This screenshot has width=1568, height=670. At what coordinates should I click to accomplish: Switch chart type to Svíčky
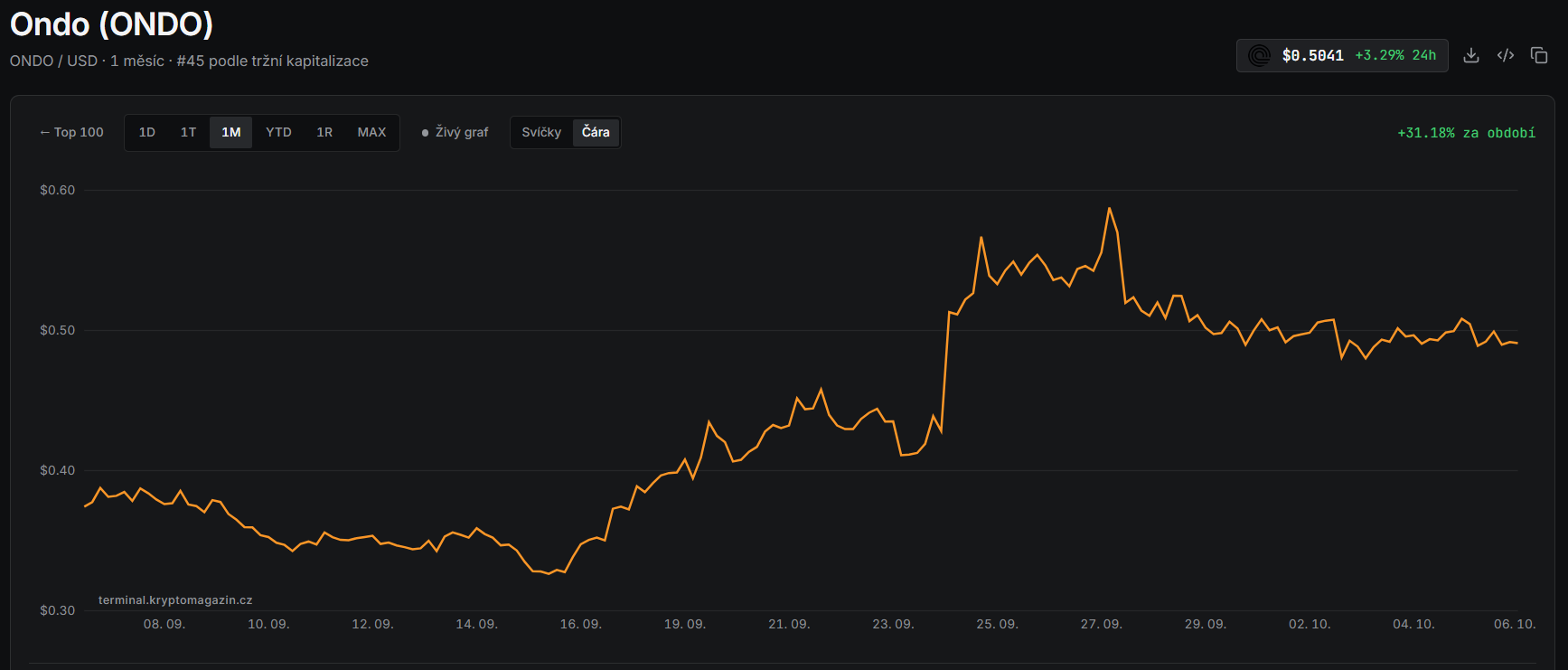click(541, 132)
